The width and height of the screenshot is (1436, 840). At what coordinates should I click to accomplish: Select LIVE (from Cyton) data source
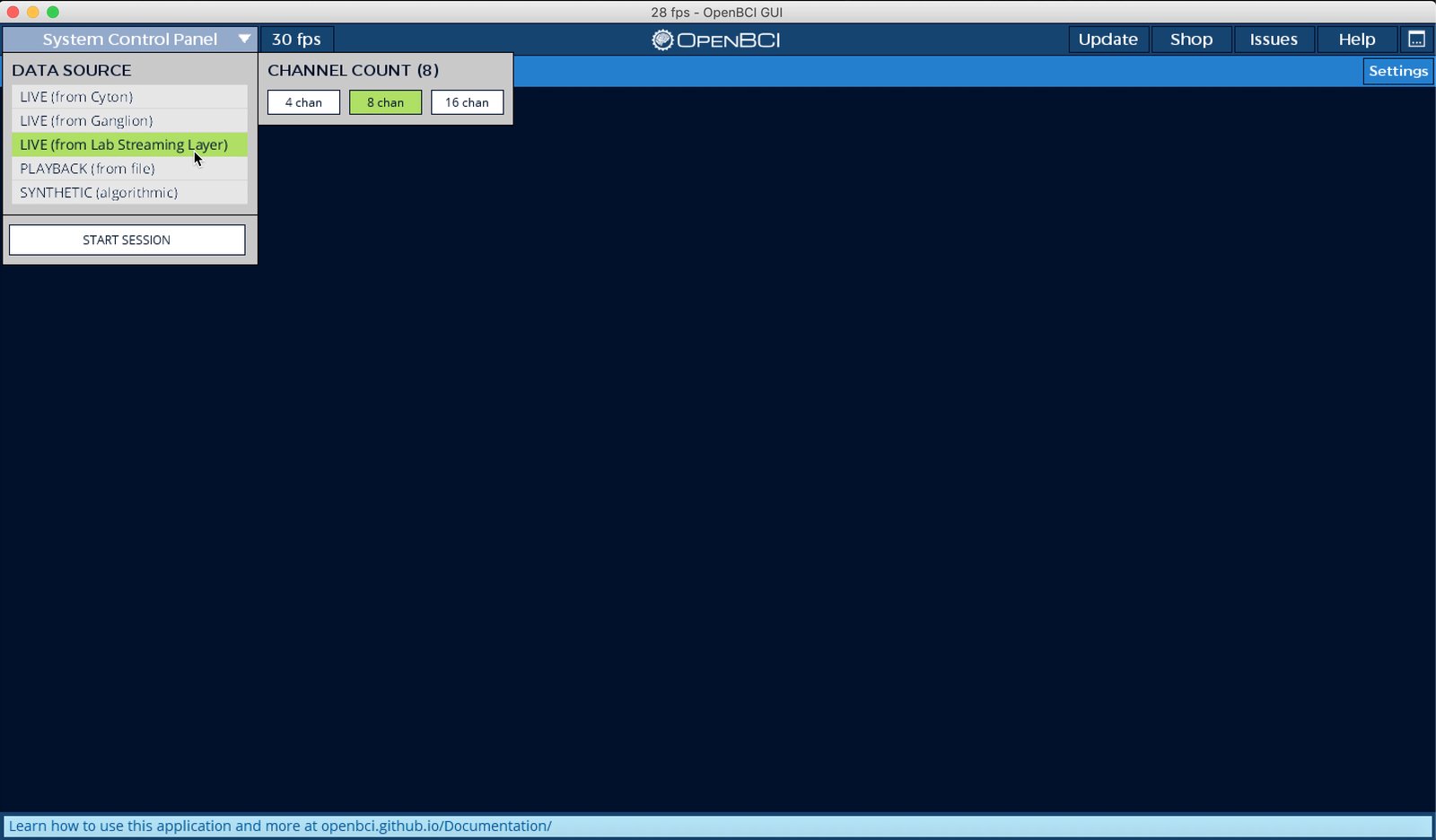(129, 97)
